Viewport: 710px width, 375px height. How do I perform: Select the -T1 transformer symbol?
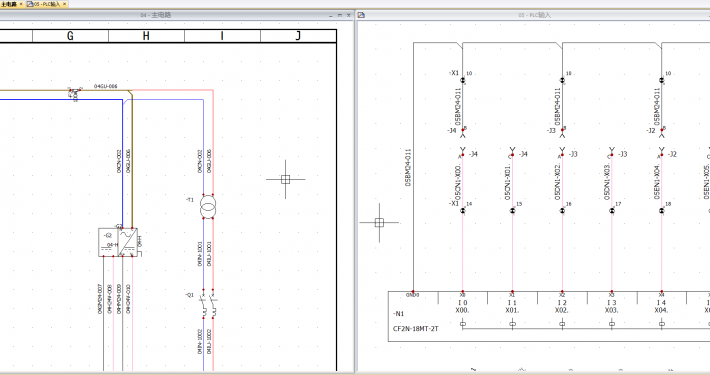(x=208, y=207)
